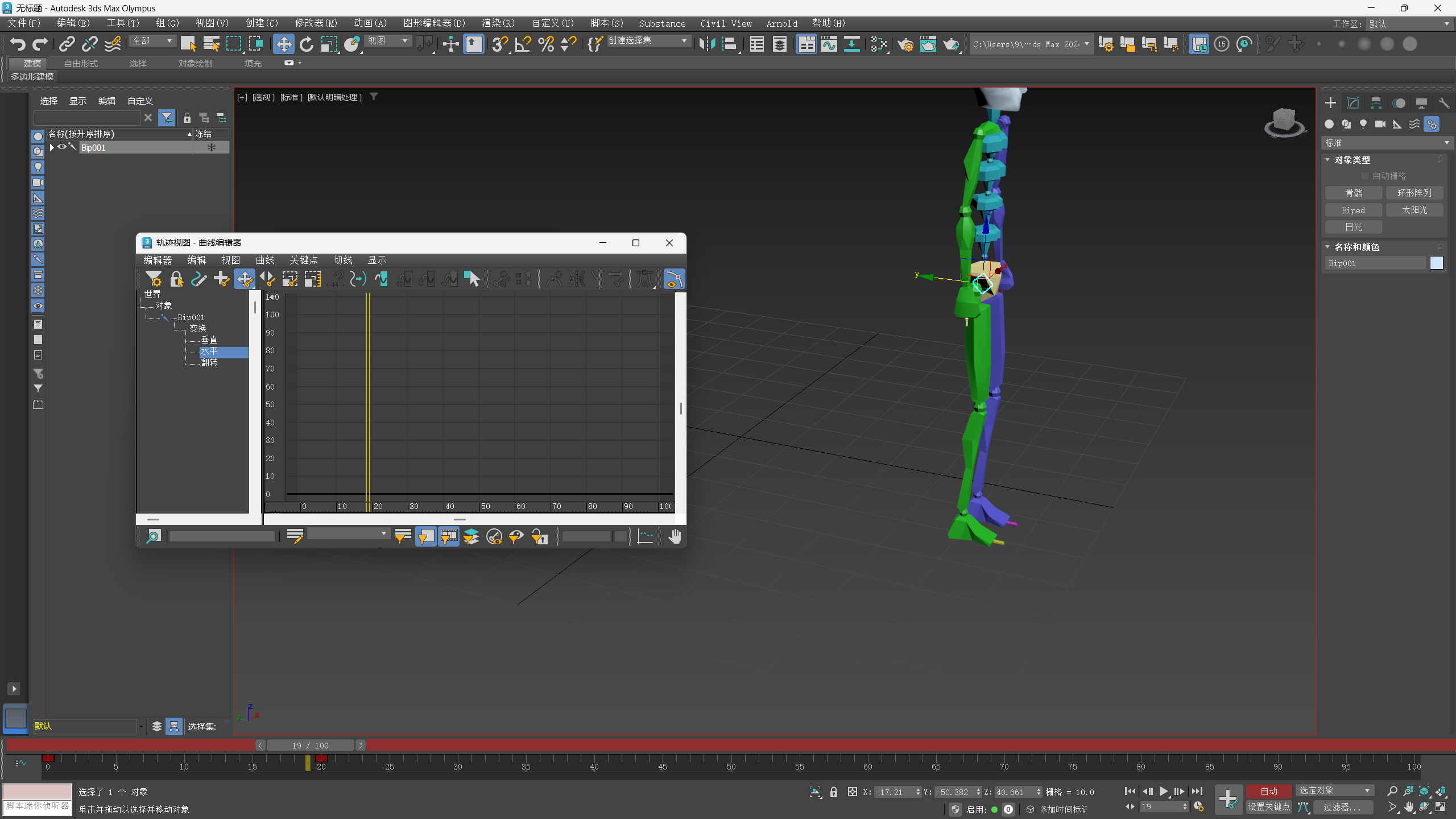Toggle Bip001 frozen state snowflake
1456x819 pixels.
tap(211, 147)
